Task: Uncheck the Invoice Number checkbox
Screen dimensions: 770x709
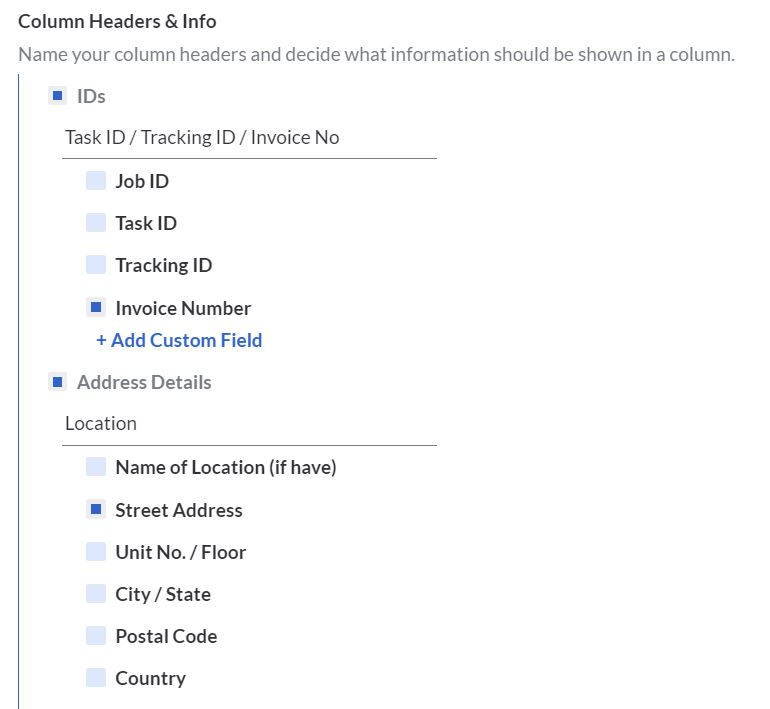Action: pyautogui.click(x=96, y=307)
